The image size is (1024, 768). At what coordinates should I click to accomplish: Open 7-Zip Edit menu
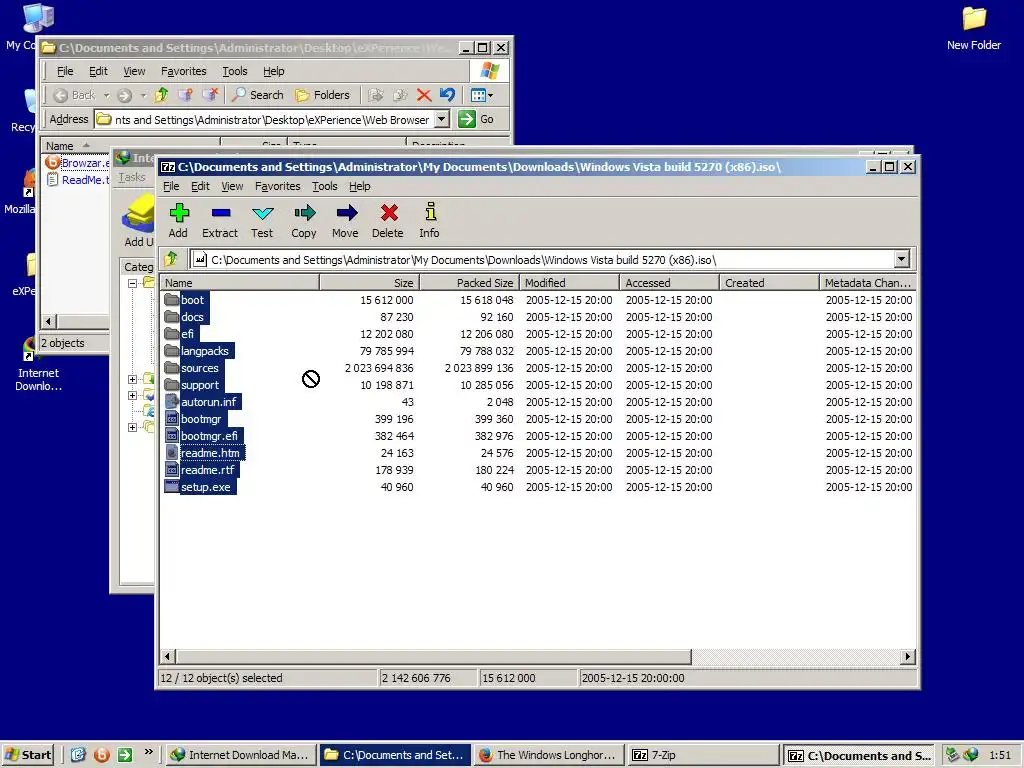tap(200, 186)
